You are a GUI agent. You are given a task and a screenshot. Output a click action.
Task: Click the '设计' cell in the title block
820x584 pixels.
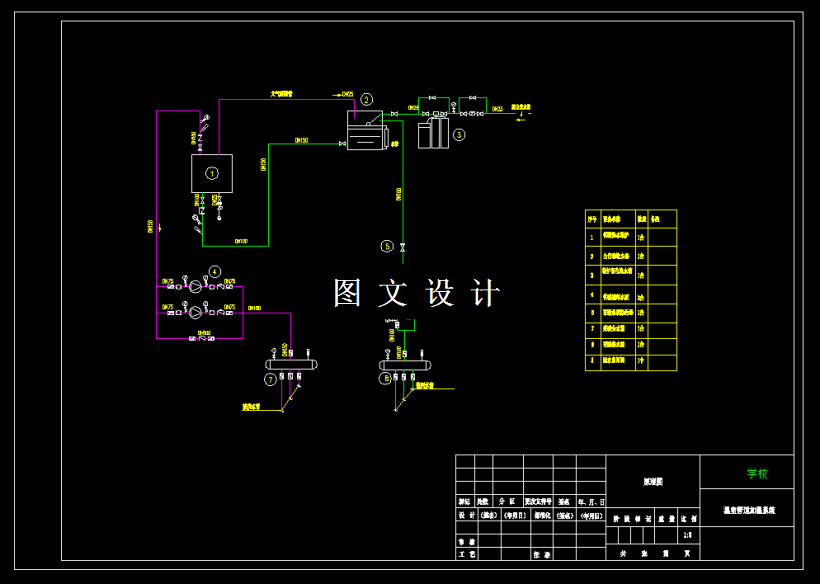(466, 515)
